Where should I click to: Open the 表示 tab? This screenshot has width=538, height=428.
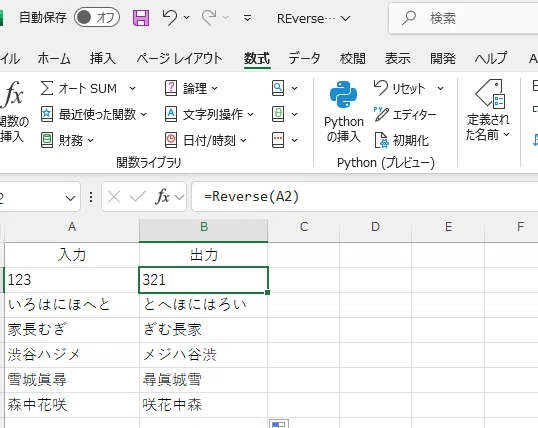point(397,58)
